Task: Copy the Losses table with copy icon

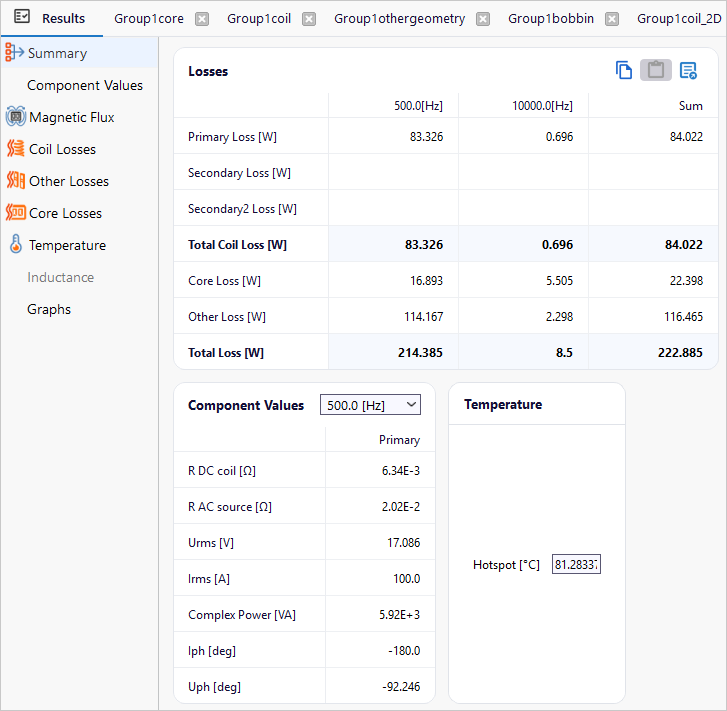Action: pyautogui.click(x=624, y=70)
